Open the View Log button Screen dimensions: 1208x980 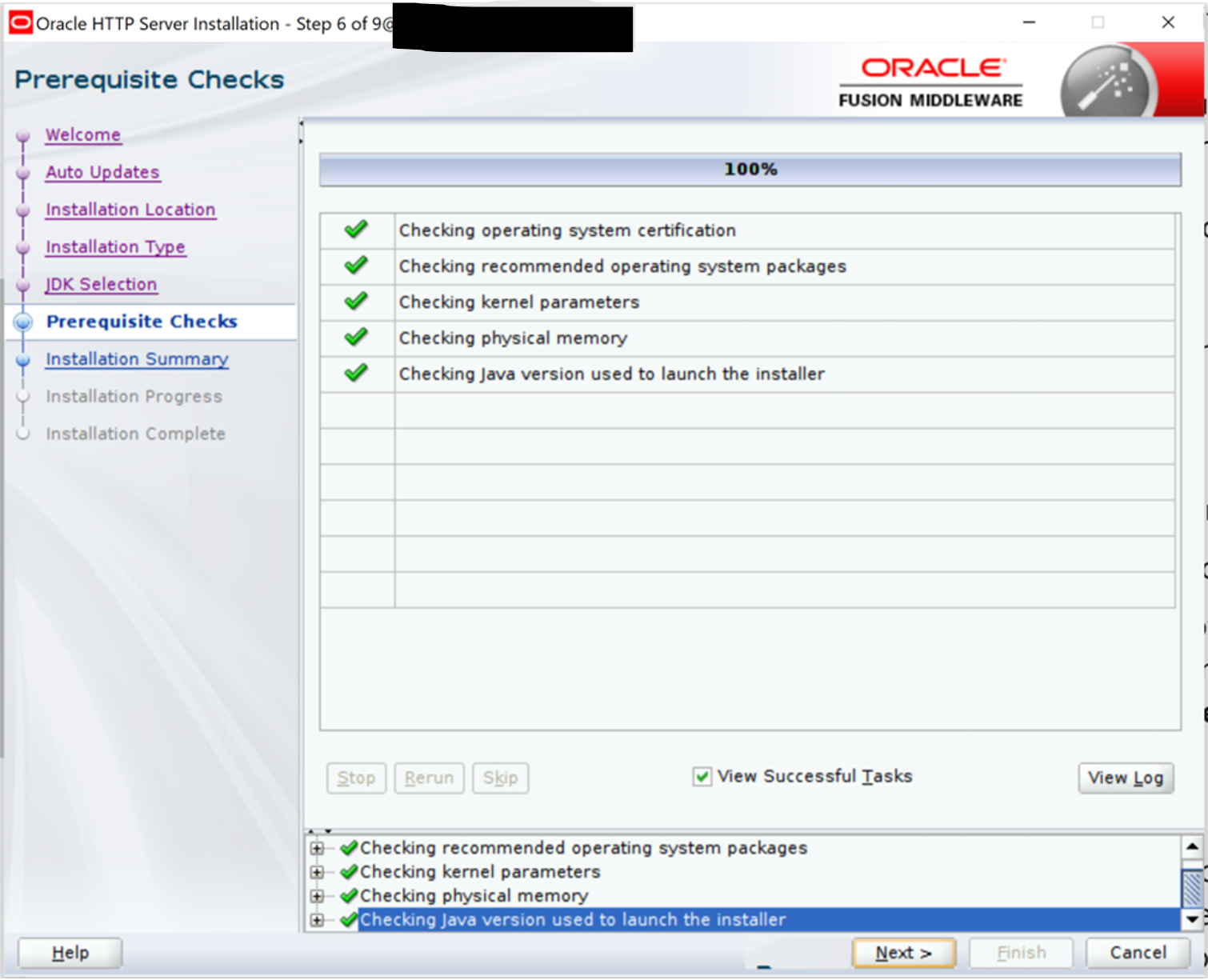[1125, 778]
